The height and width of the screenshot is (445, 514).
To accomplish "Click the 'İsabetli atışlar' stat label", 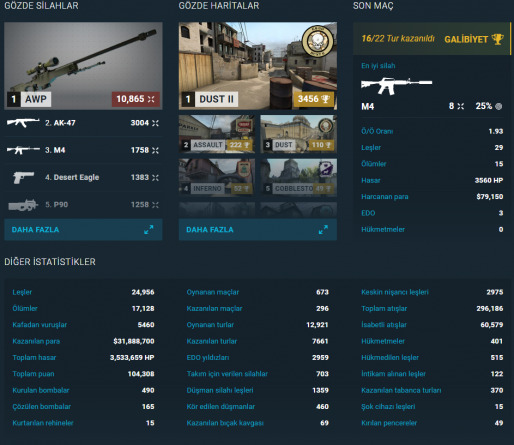I will pos(384,325).
